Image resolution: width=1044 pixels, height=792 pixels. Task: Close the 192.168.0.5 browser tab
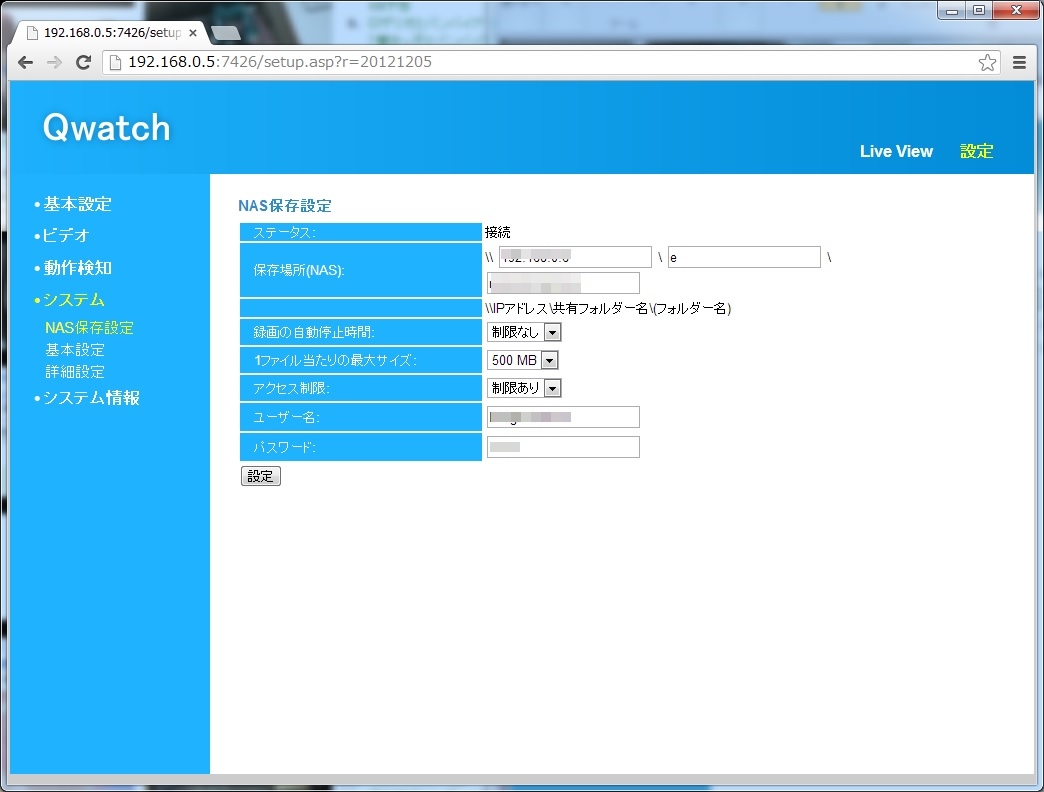pyautogui.click(x=193, y=33)
